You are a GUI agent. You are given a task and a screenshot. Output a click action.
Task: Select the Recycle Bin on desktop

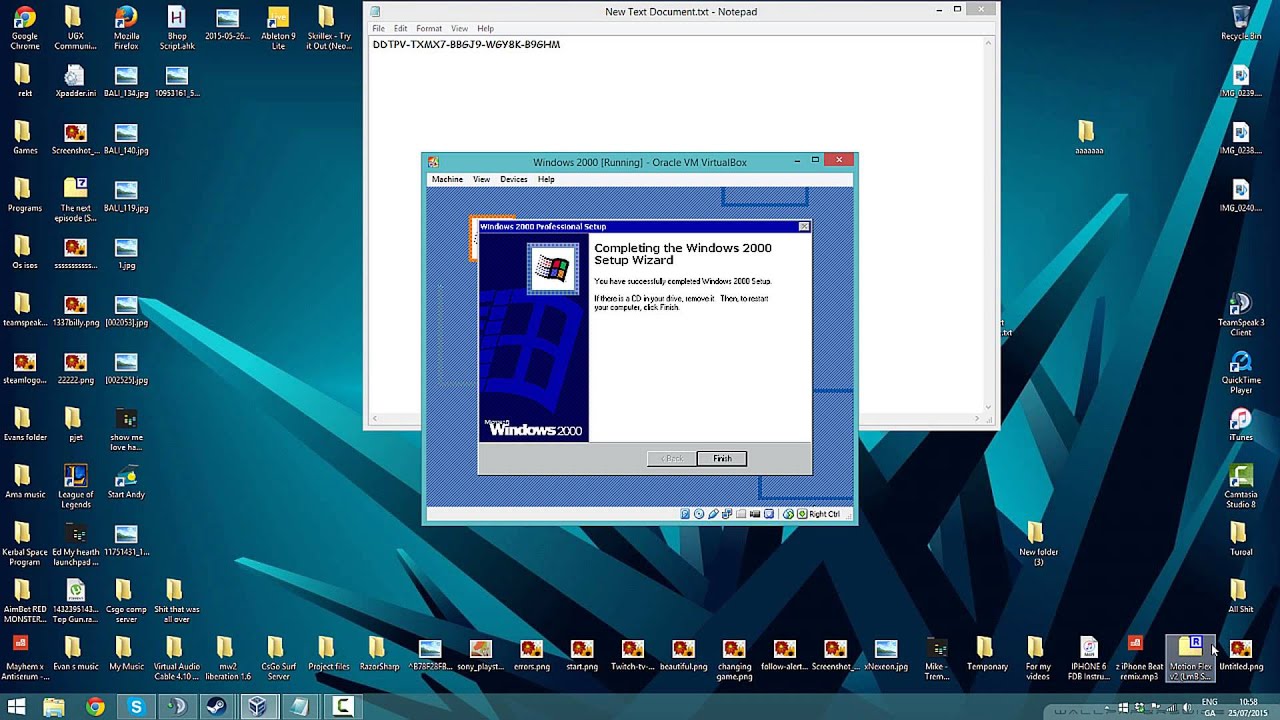[1241, 24]
